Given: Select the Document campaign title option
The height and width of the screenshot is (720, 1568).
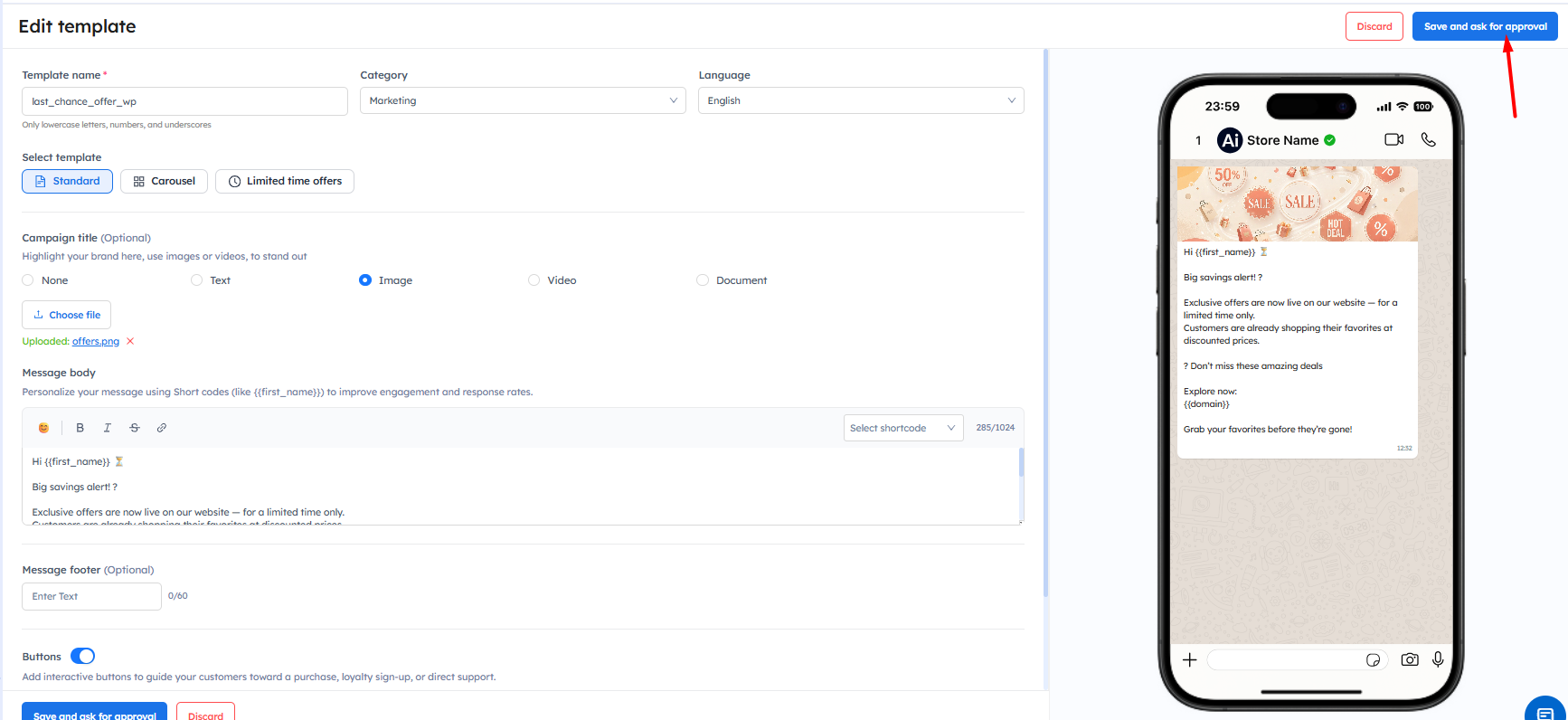Looking at the screenshot, I should click(703, 280).
